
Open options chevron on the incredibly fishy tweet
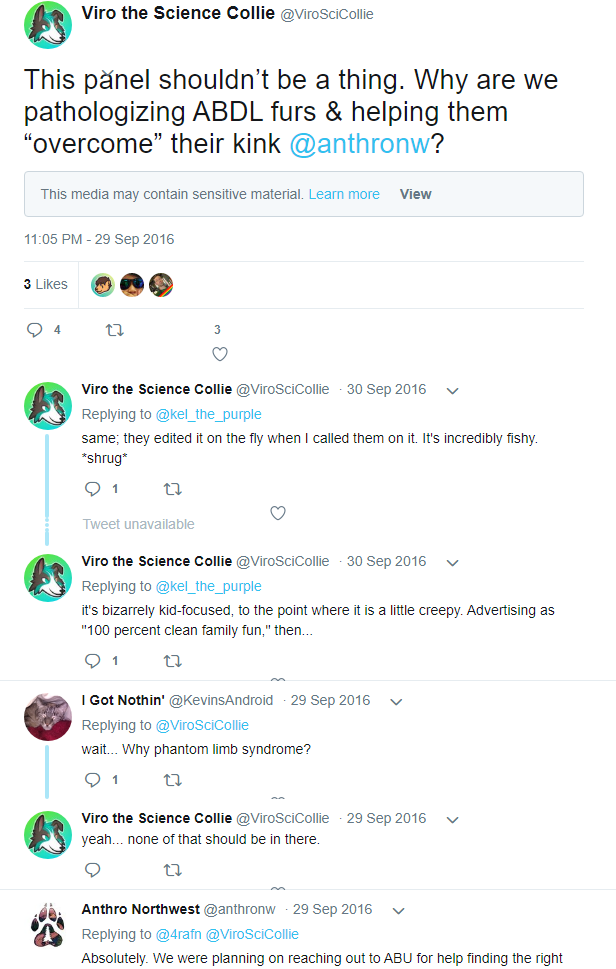point(452,390)
